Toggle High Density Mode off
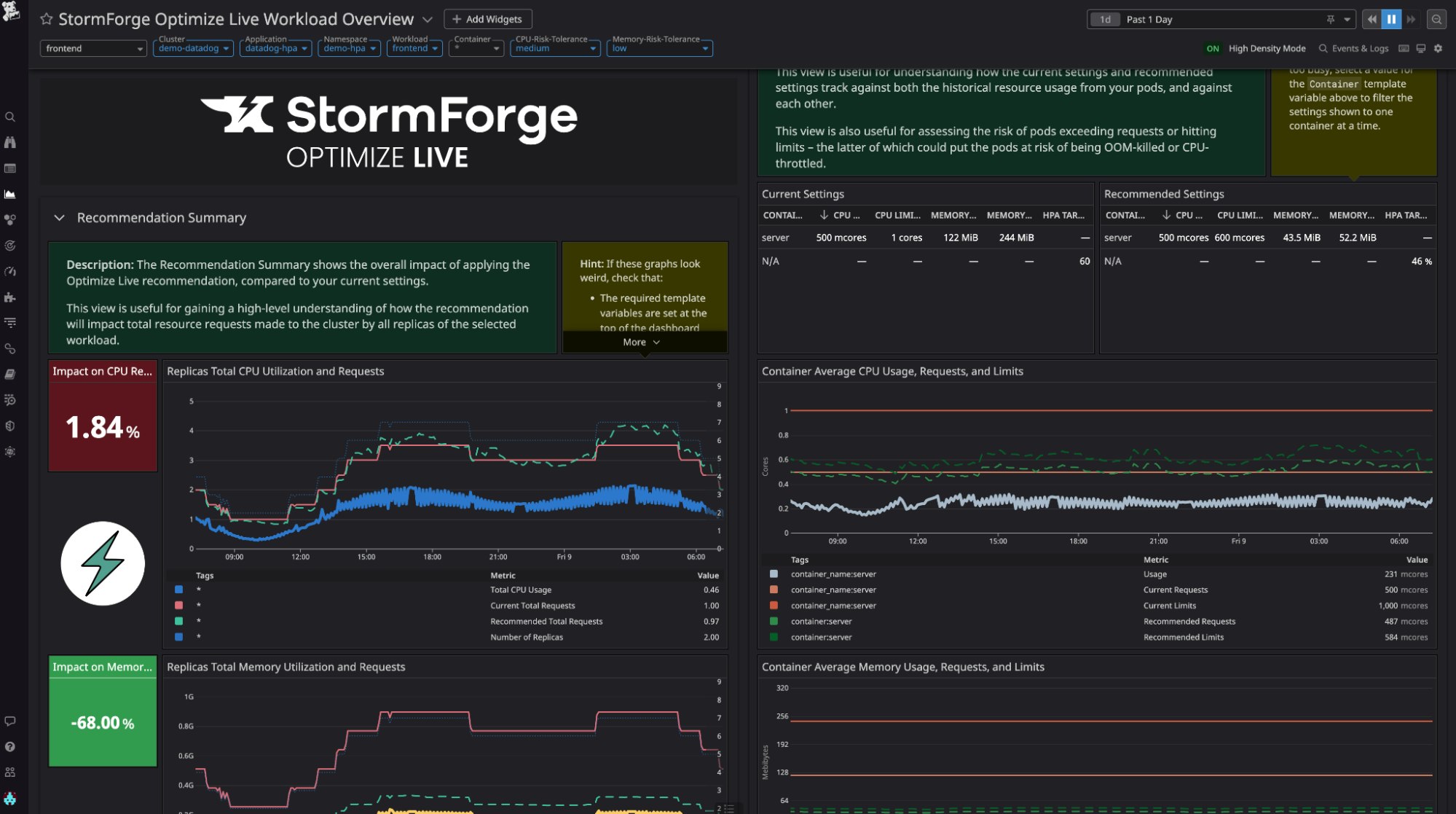 click(x=1212, y=48)
